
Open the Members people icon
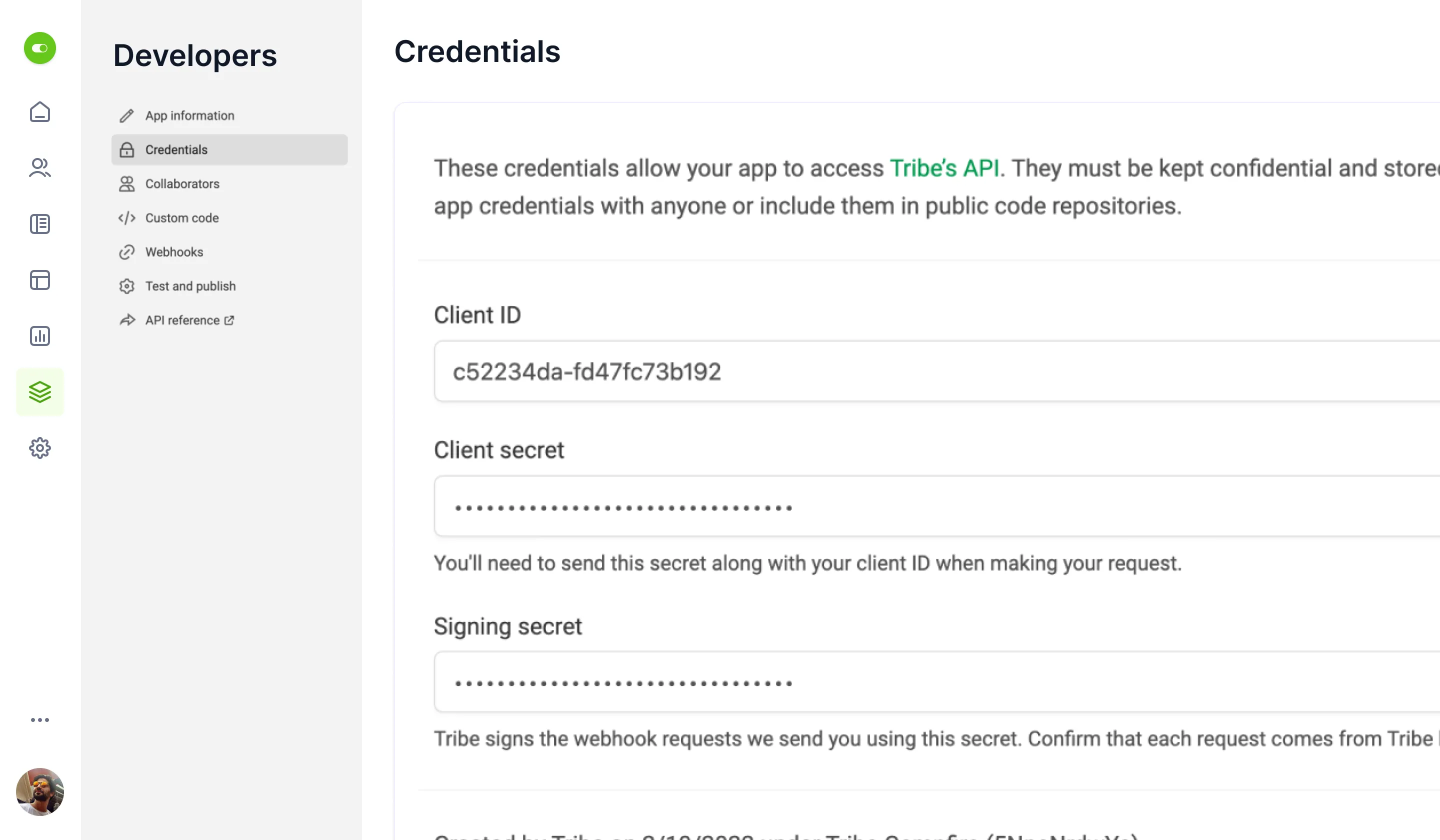pyautogui.click(x=40, y=168)
